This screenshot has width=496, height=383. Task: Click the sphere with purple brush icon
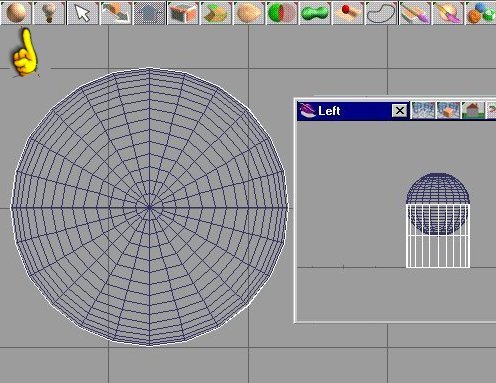pyautogui.click(x=448, y=13)
